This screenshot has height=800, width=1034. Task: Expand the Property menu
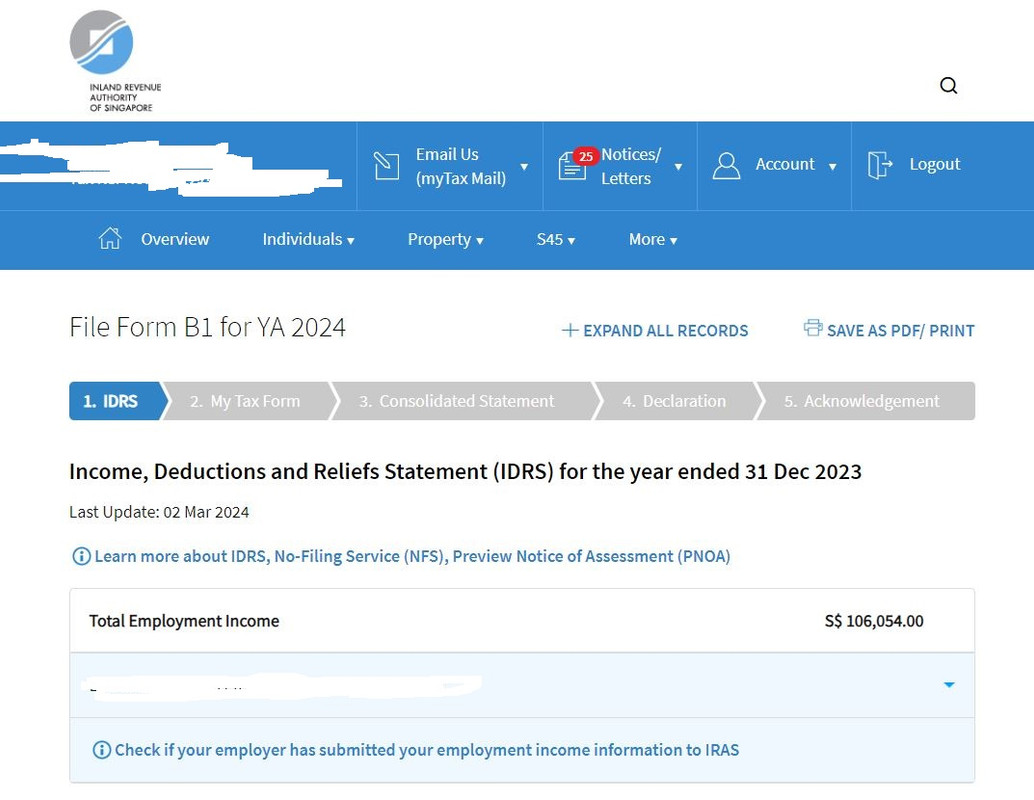[446, 239]
